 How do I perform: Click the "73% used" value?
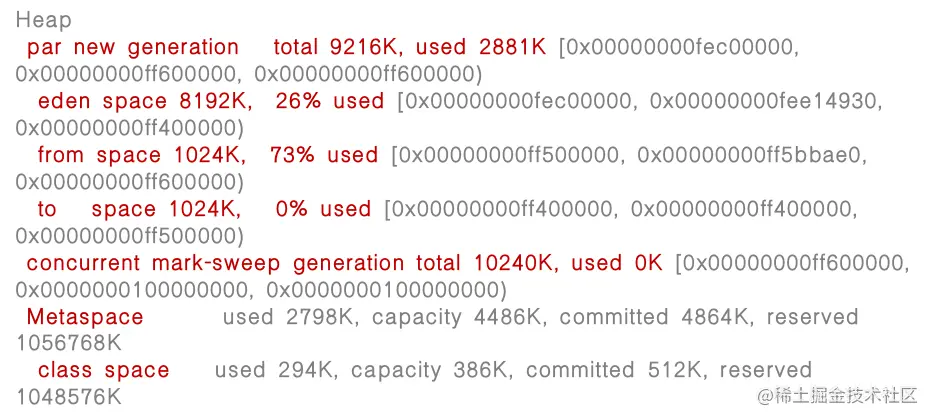click(x=324, y=155)
